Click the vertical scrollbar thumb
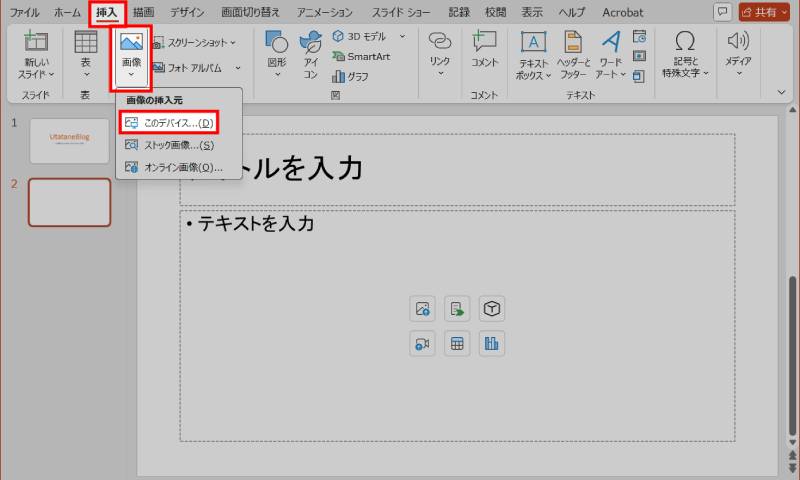 (x=792, y=356)
